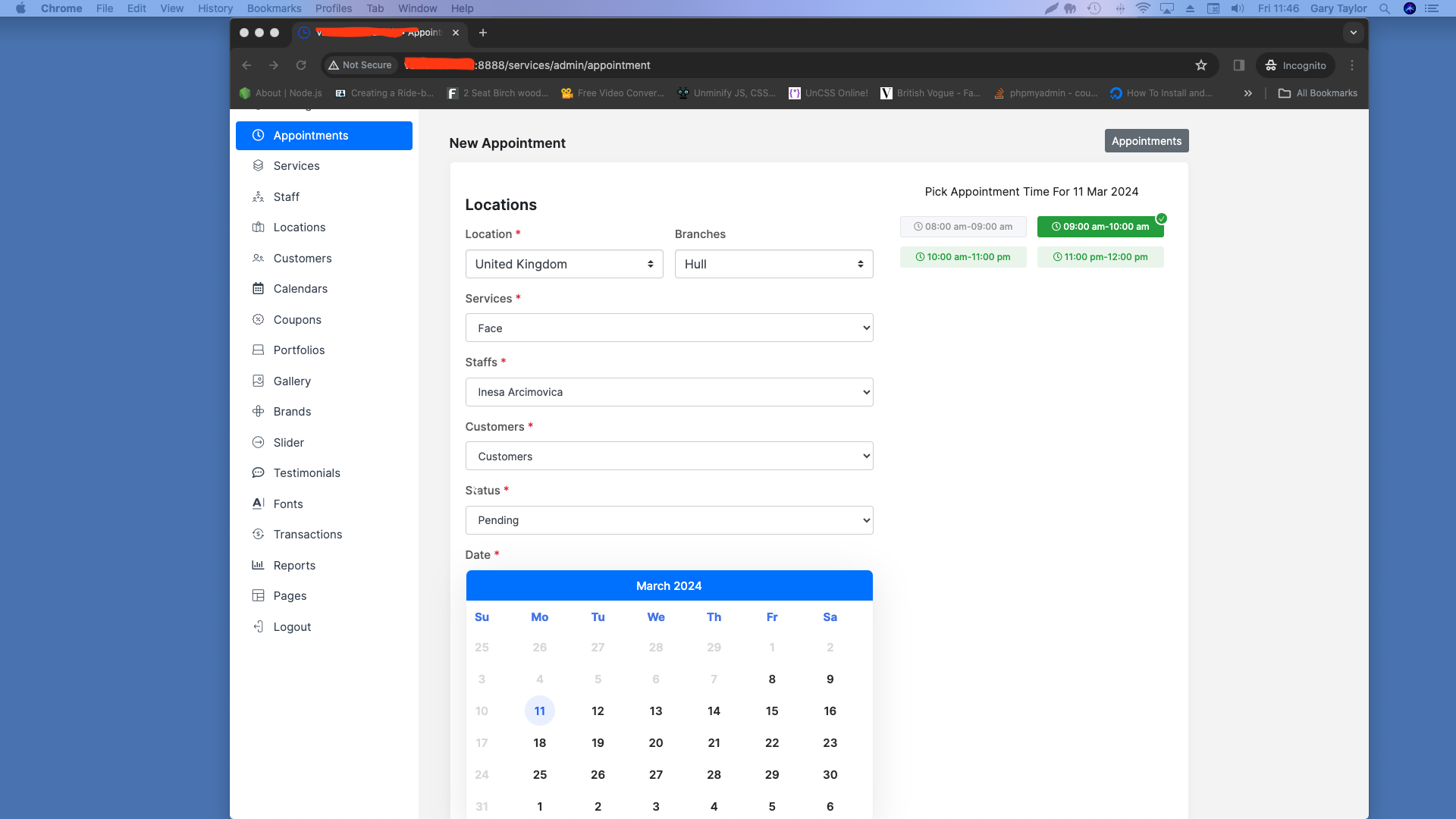The image size is (1456, 819).
Task: Open Chrome Profiles menu
Action: (334, 8)
